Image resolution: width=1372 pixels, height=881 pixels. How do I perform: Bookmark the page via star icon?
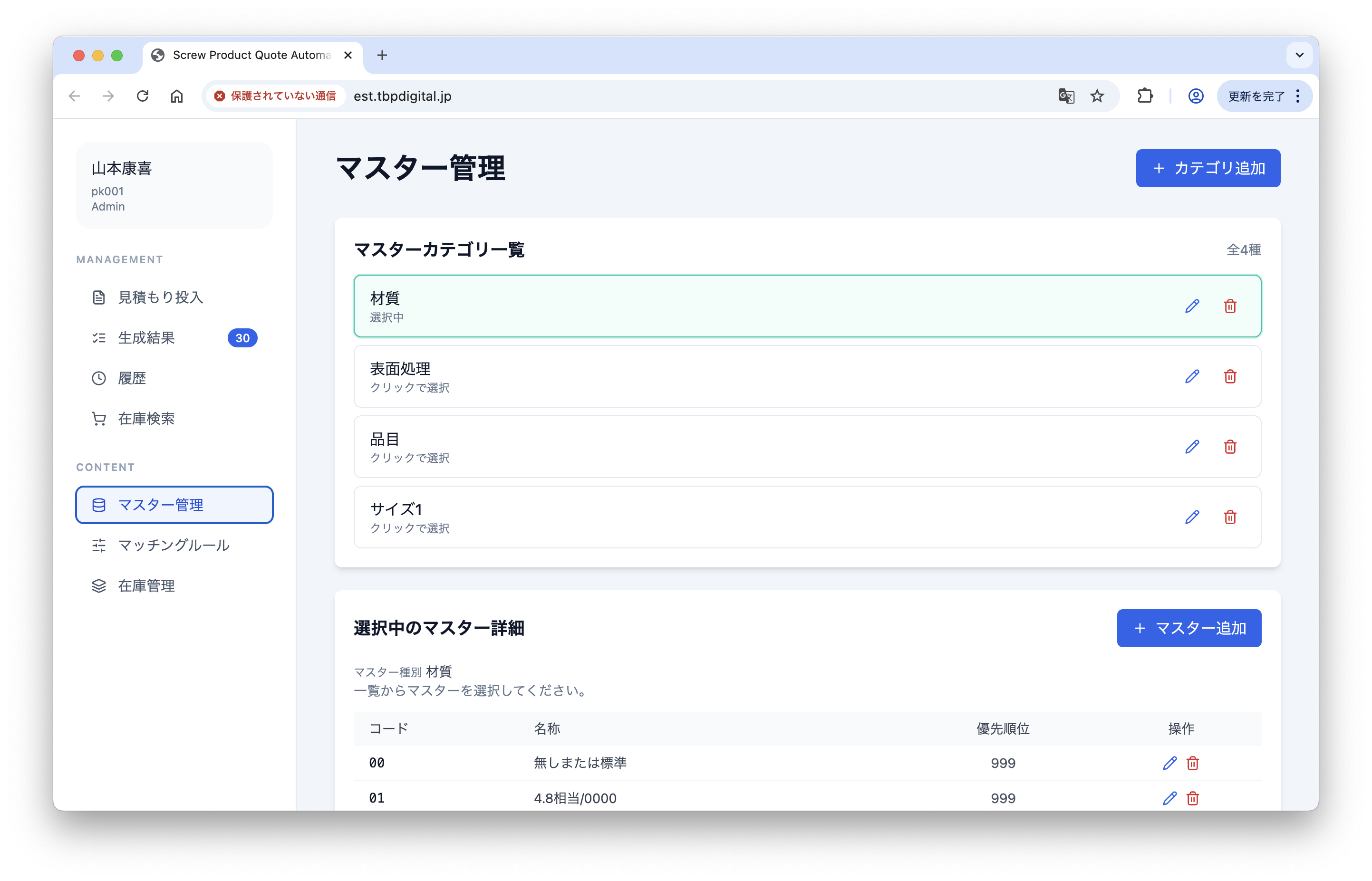point(1097,96)
